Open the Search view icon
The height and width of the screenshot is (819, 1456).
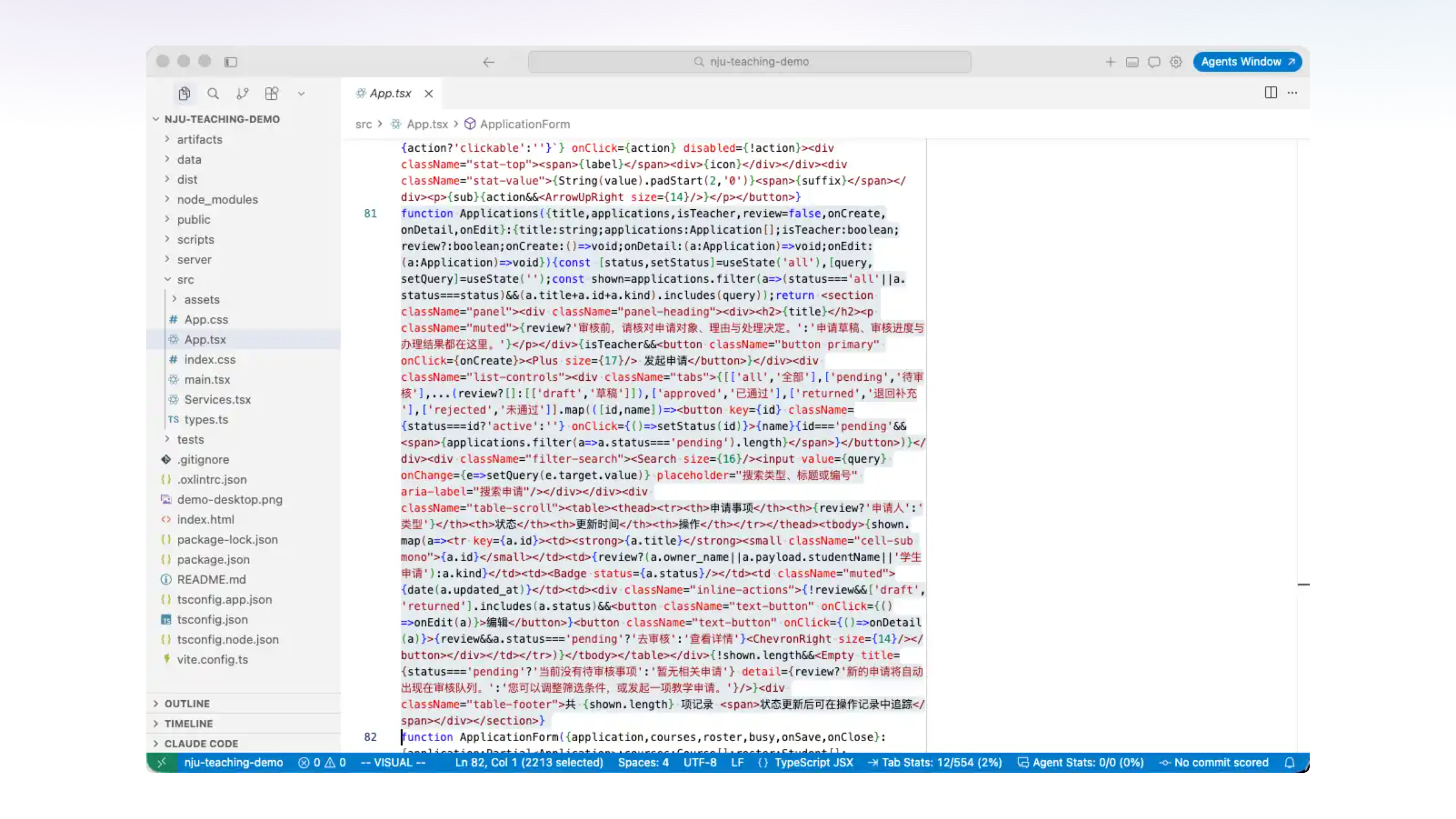pyautogui.click(x=213, y=93)
